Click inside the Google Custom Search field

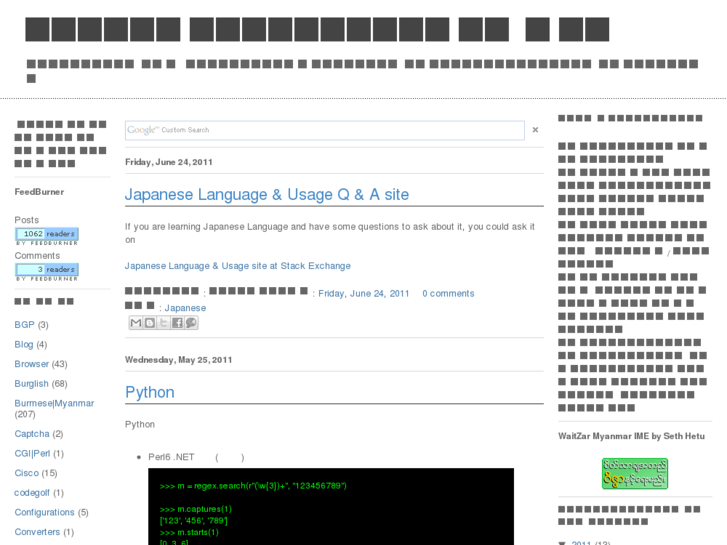pyautogui.click(x=324, y=130)
